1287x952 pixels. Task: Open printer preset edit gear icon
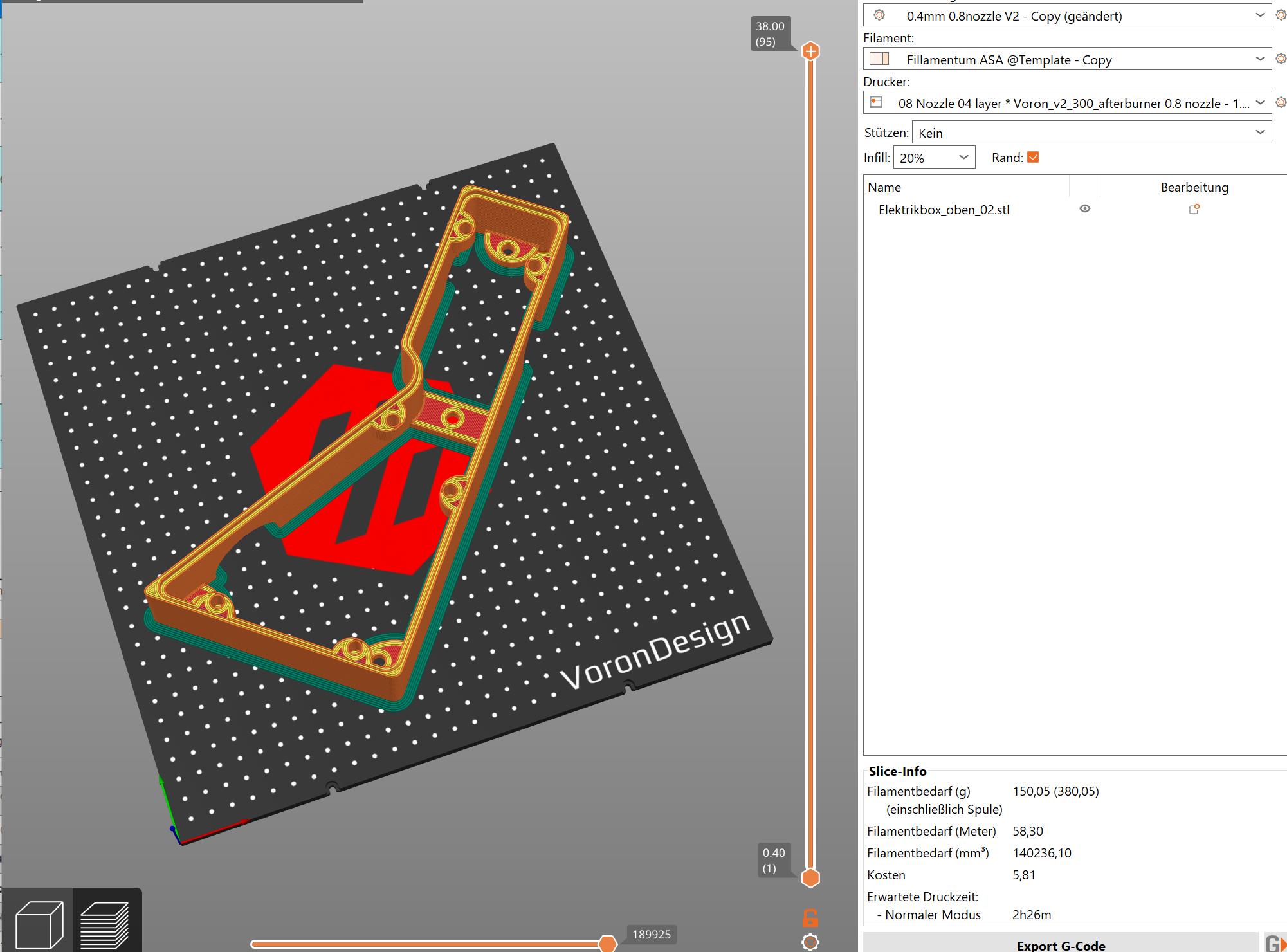(x=1281, y=102)
